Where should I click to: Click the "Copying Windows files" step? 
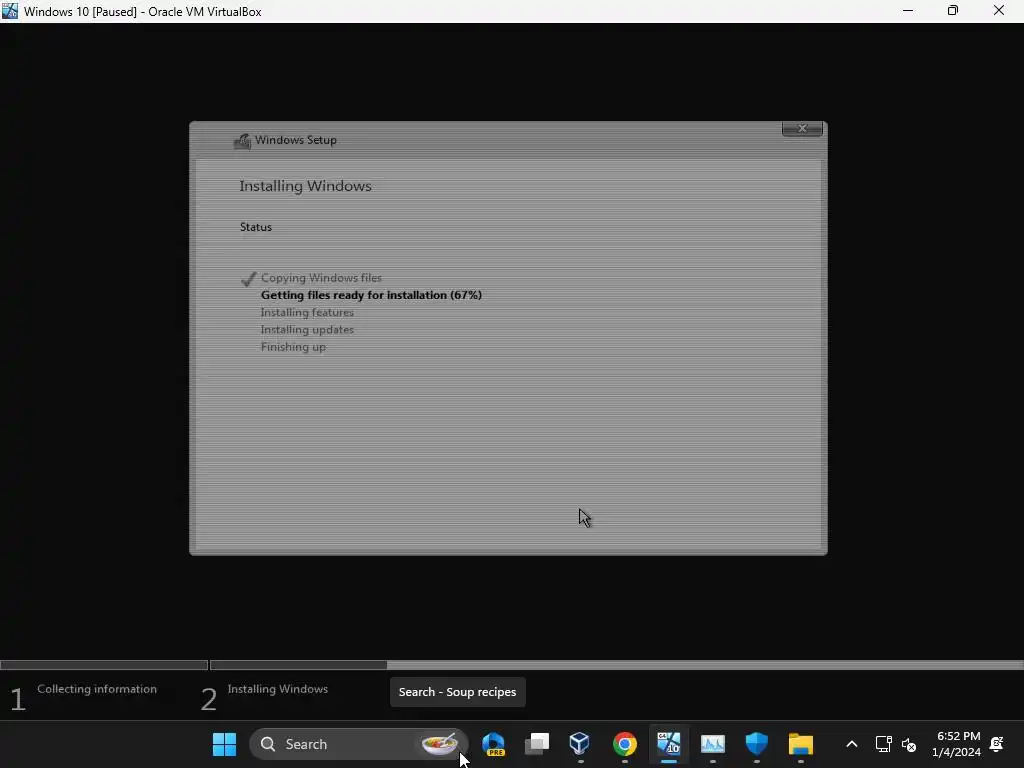[321, 278]
